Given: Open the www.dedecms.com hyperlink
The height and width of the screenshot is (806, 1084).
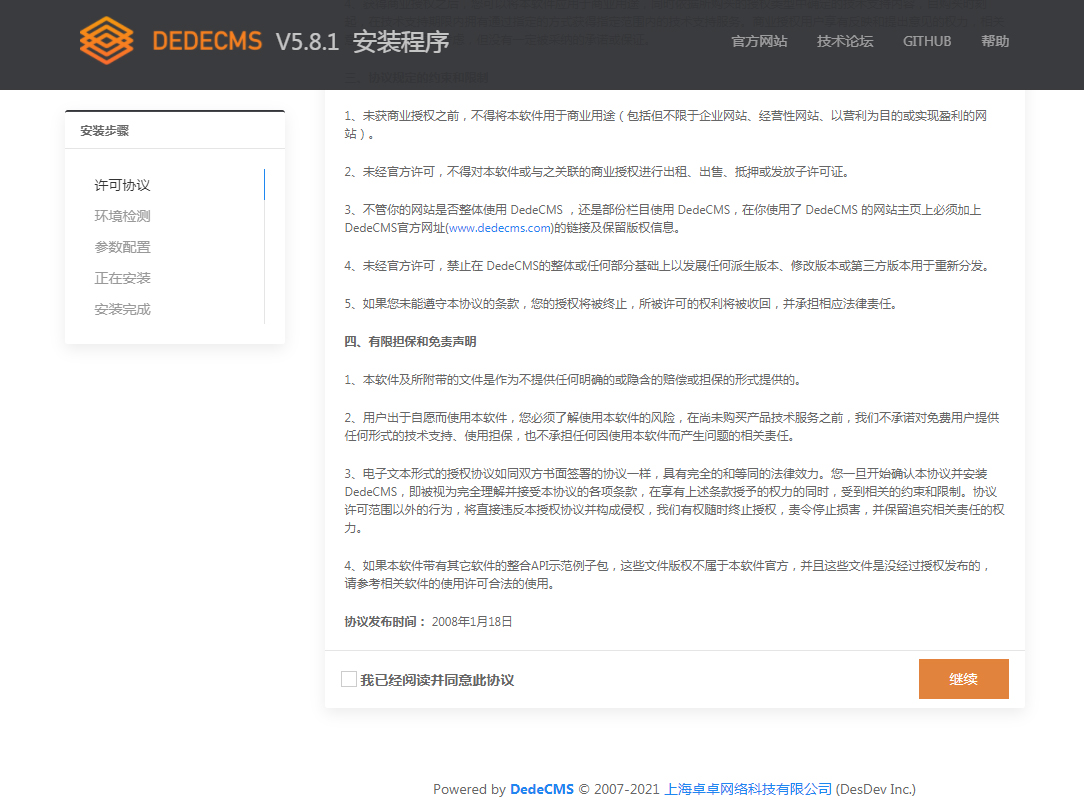Looking at the screenshot, I should pos(500,228).
